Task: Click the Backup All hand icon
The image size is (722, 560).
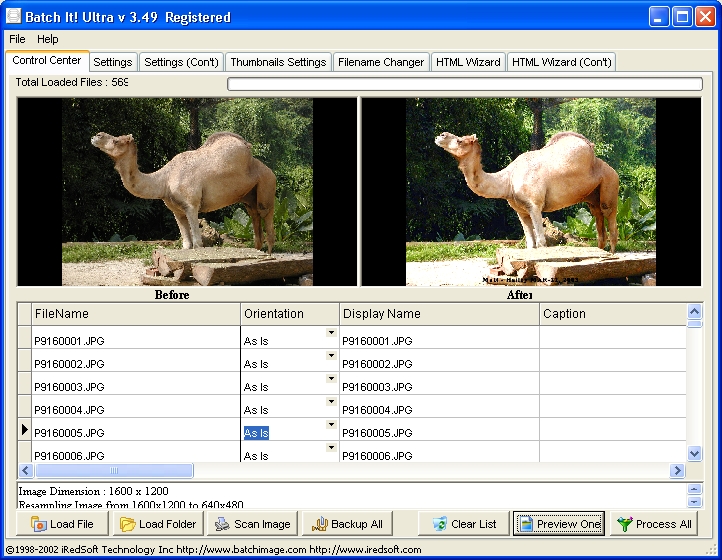Action: point(320,524)
